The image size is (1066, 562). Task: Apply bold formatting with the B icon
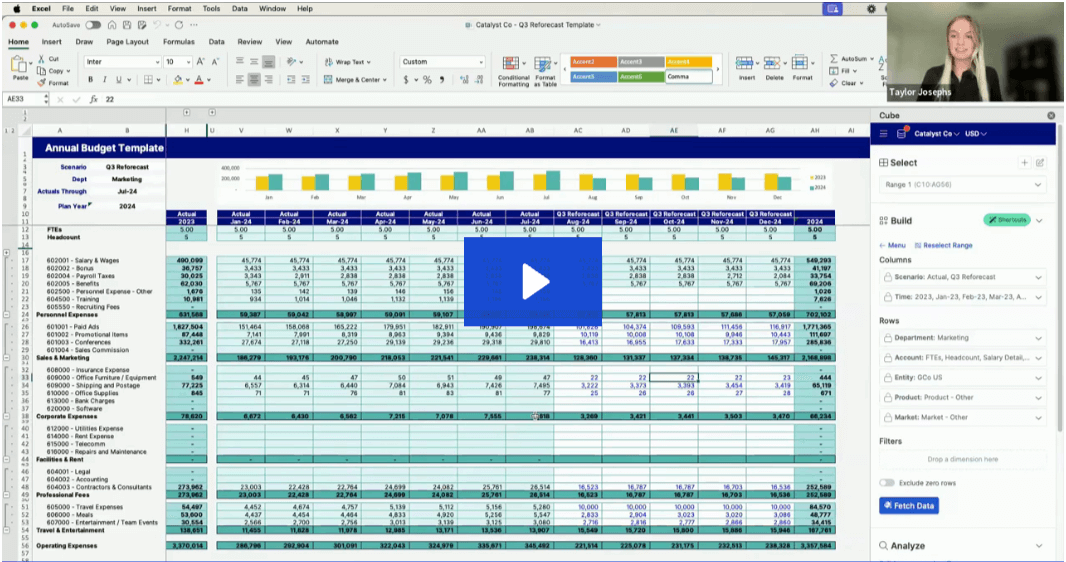(x=90, y=80)
